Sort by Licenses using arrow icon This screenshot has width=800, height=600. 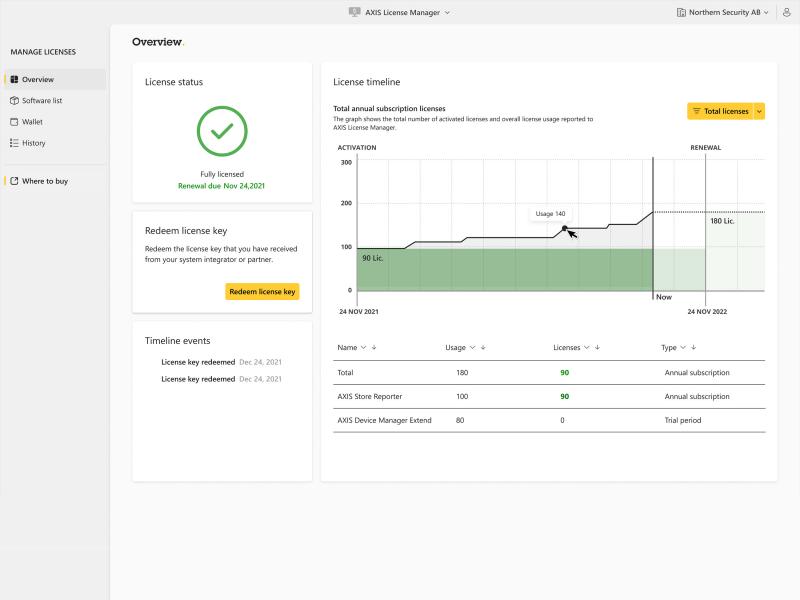click(x=597, y=347)
